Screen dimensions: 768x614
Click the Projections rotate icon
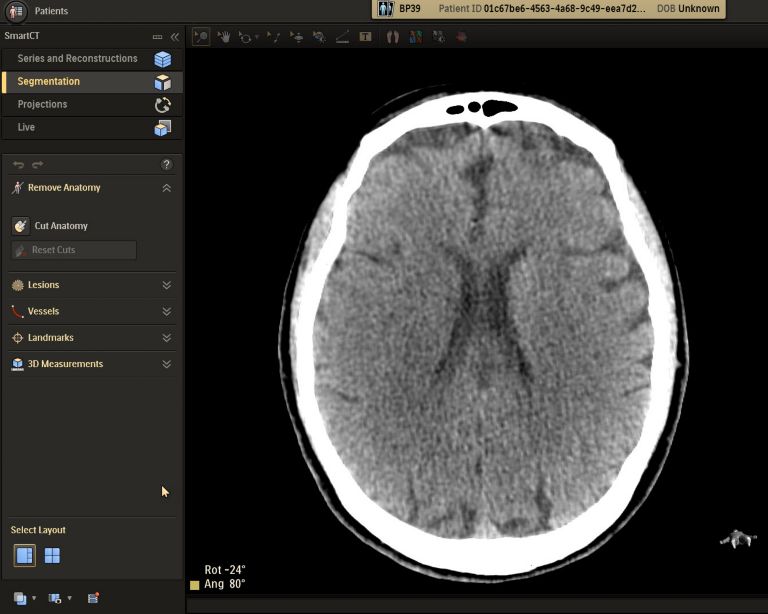click(163, 105)
